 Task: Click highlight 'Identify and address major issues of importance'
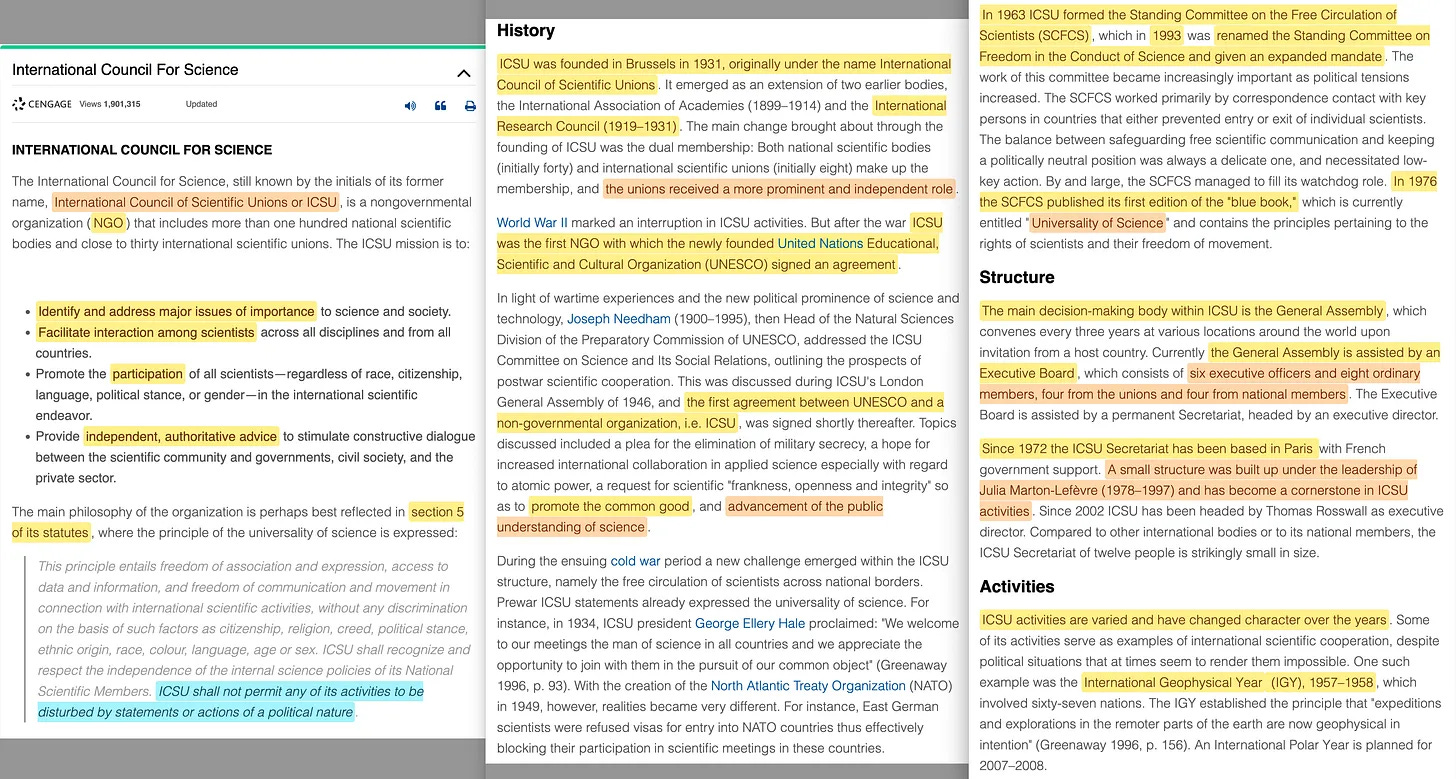[176, 311]
